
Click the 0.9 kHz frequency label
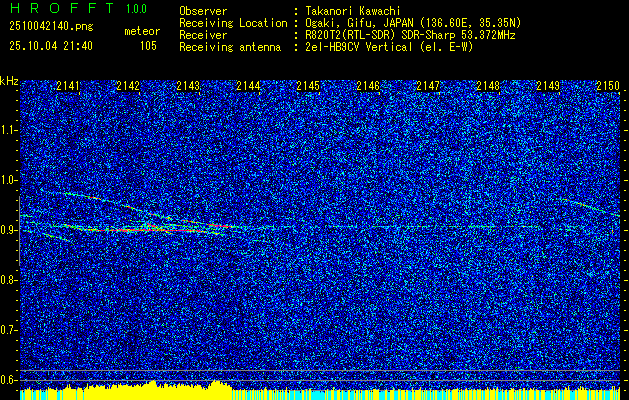[x=9, y=230]
